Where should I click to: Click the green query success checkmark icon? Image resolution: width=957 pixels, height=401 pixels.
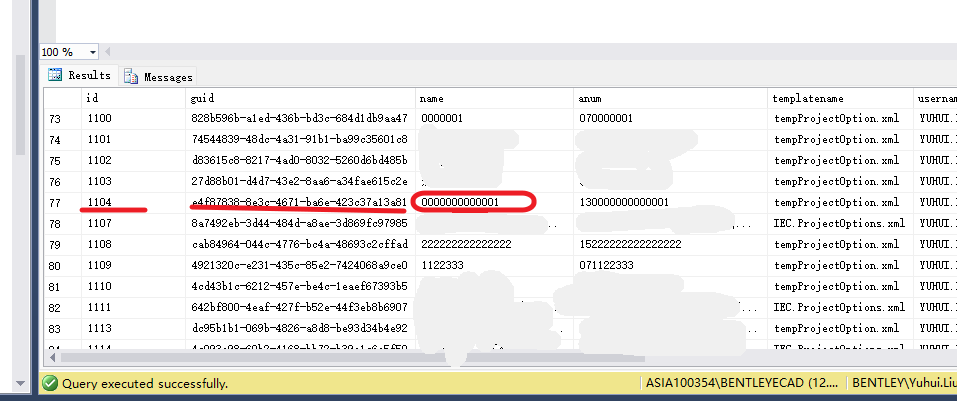click(x=51, y=383)
